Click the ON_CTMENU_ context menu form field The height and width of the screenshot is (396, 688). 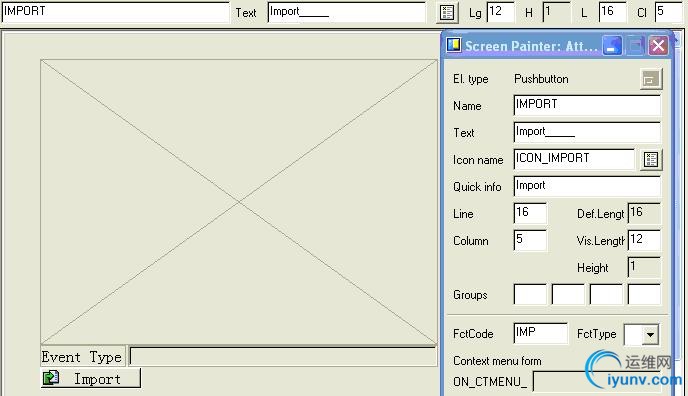[x=597, y=382]
